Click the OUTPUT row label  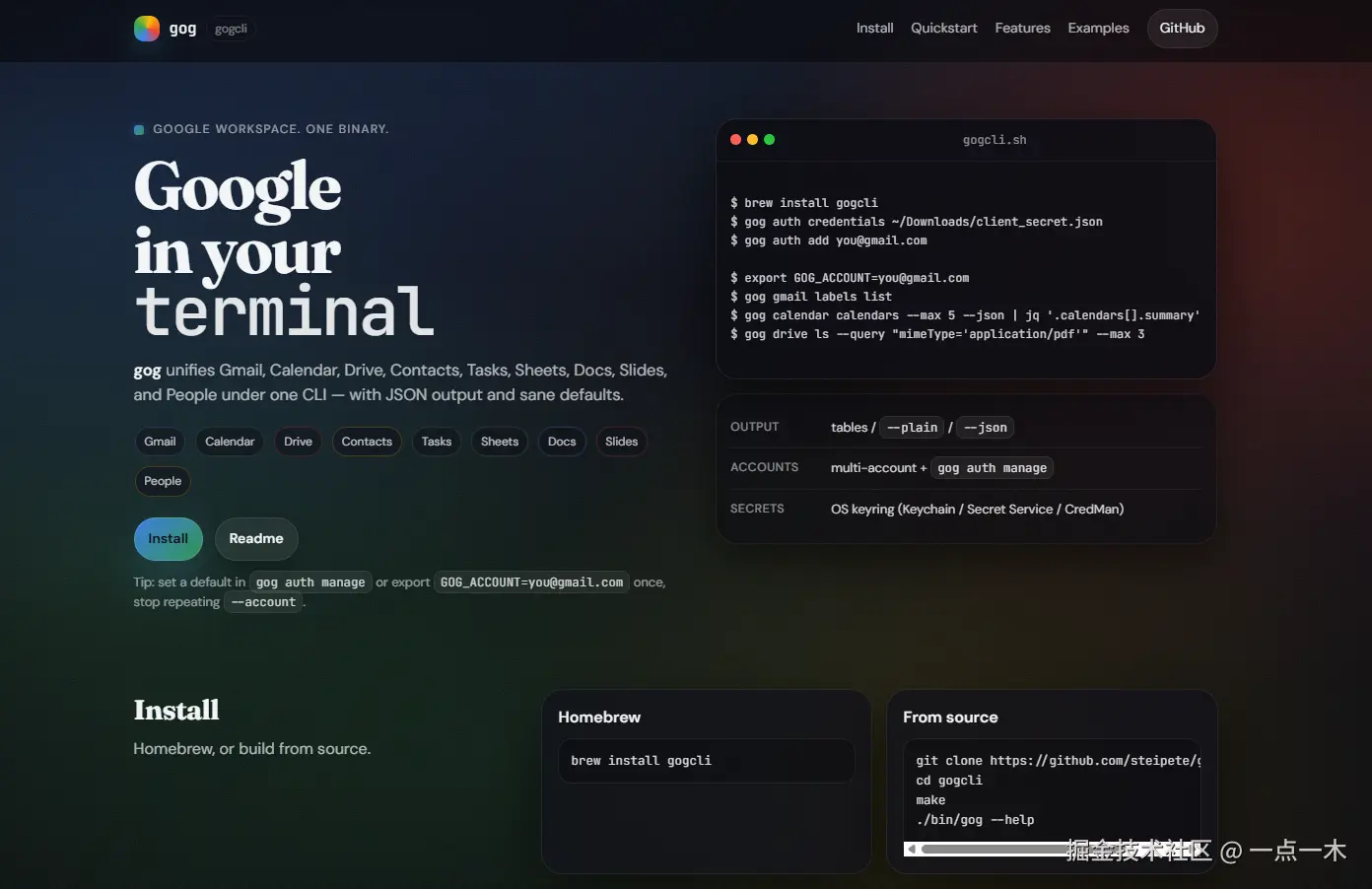click(x=754, y=427)
